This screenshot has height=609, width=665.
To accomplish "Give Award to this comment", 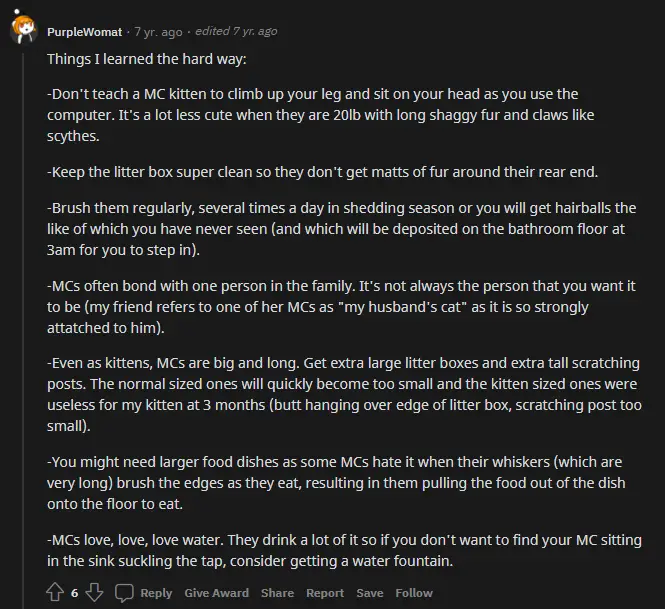I will pos(217,593).
